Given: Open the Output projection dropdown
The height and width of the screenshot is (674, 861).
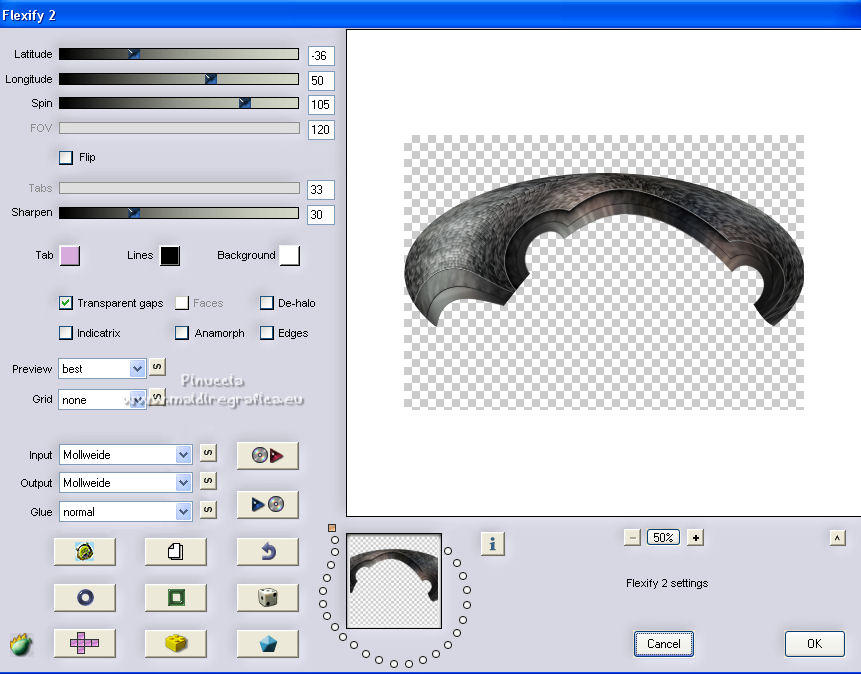Looking at the screenshot, I should click(x=126, y=483).
